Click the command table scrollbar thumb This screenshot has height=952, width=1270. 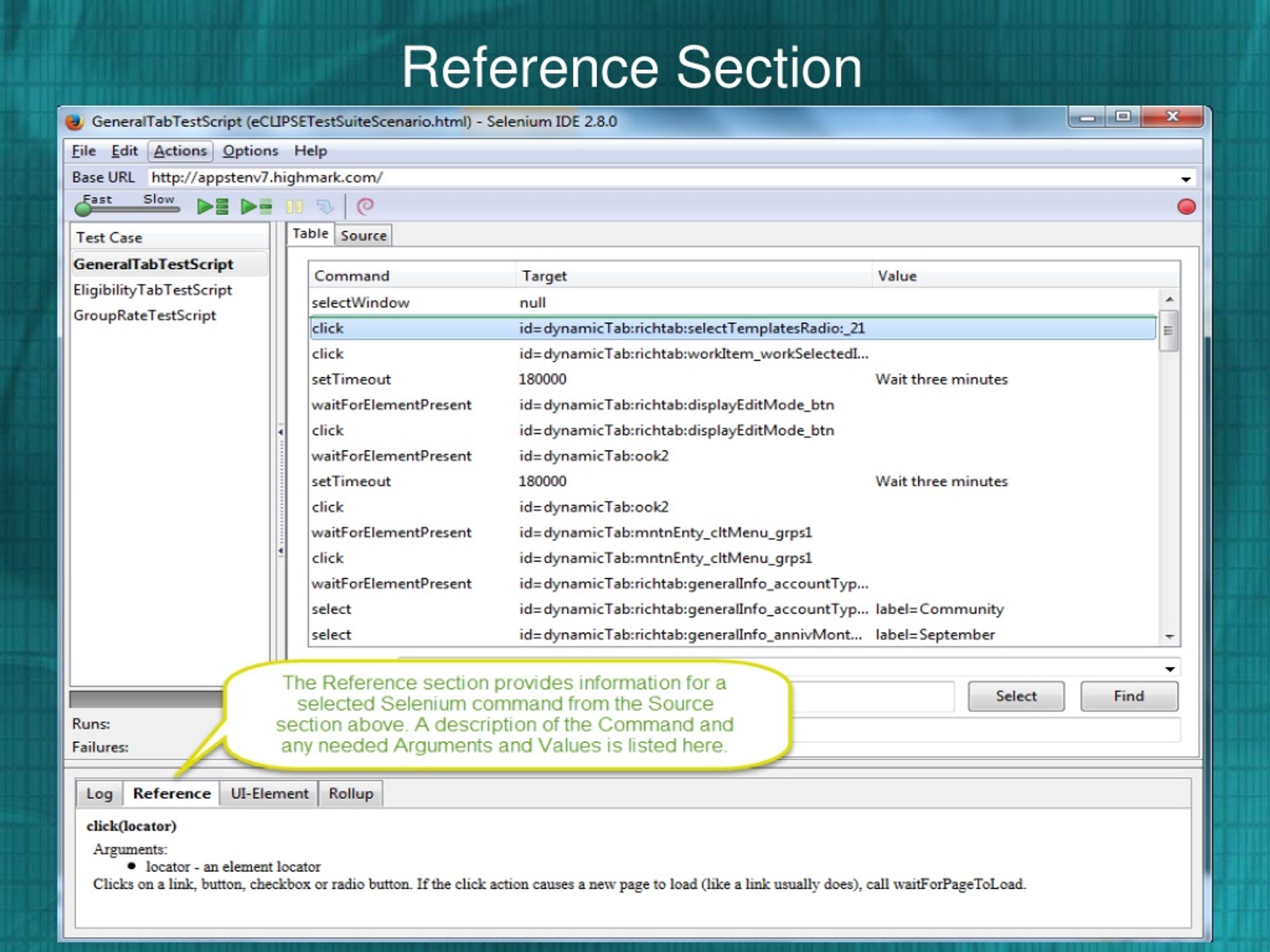[1168, 331]
